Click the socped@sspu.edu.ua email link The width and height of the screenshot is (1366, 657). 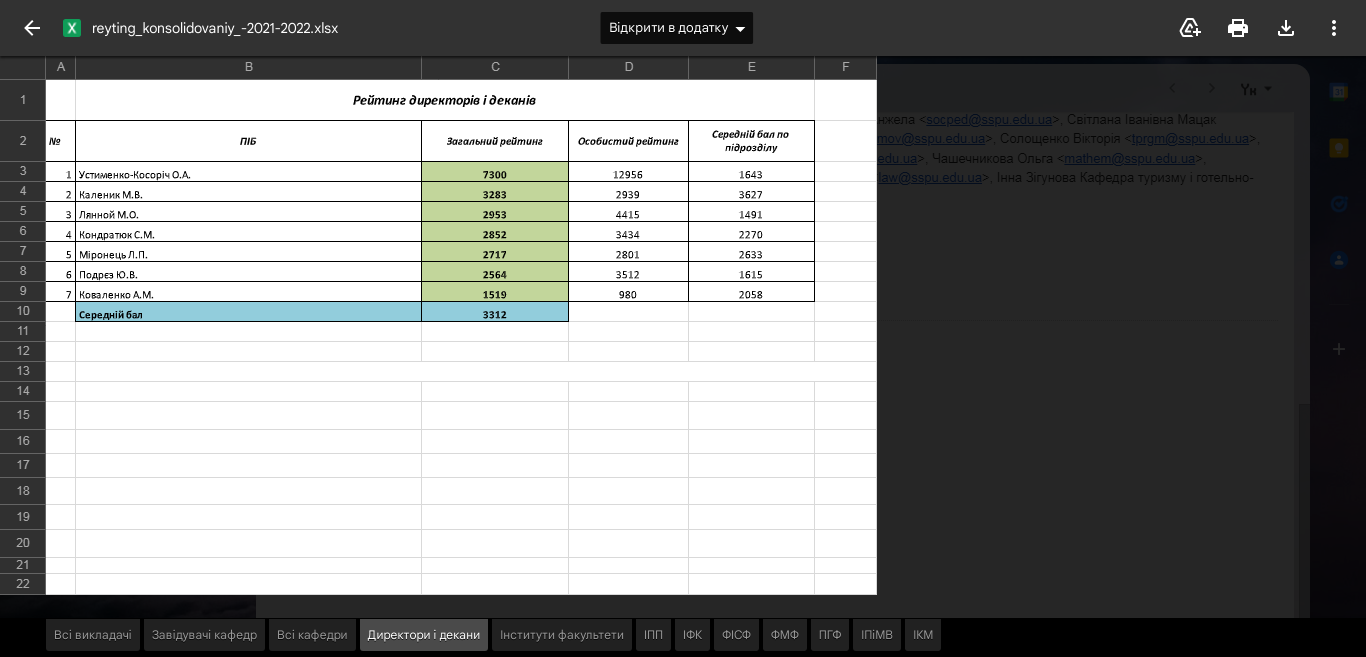(x=988, y=119)
